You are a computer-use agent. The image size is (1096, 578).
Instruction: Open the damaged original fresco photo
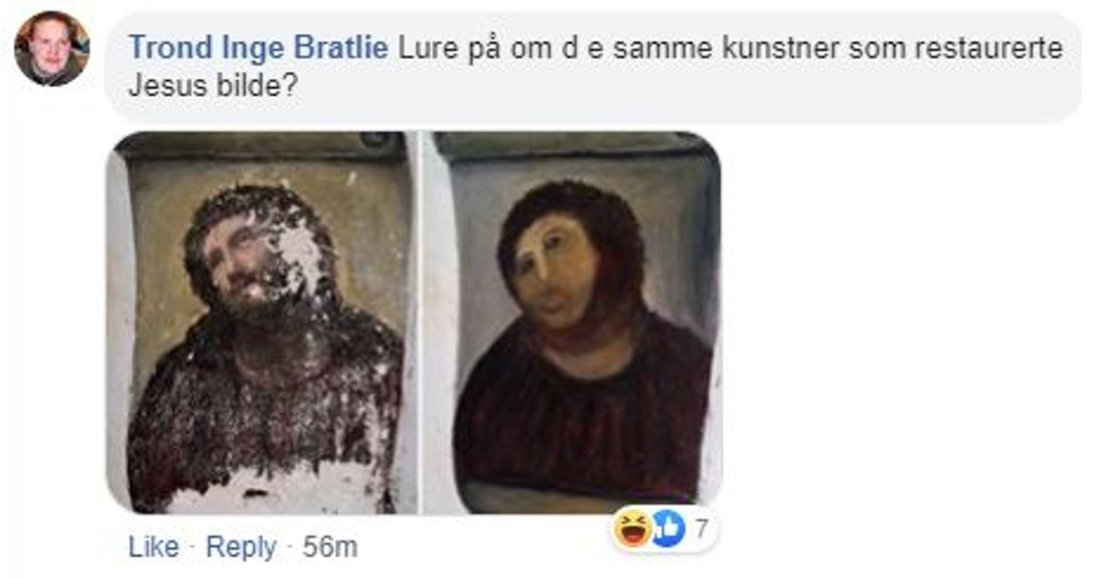(x=261, y=322)
